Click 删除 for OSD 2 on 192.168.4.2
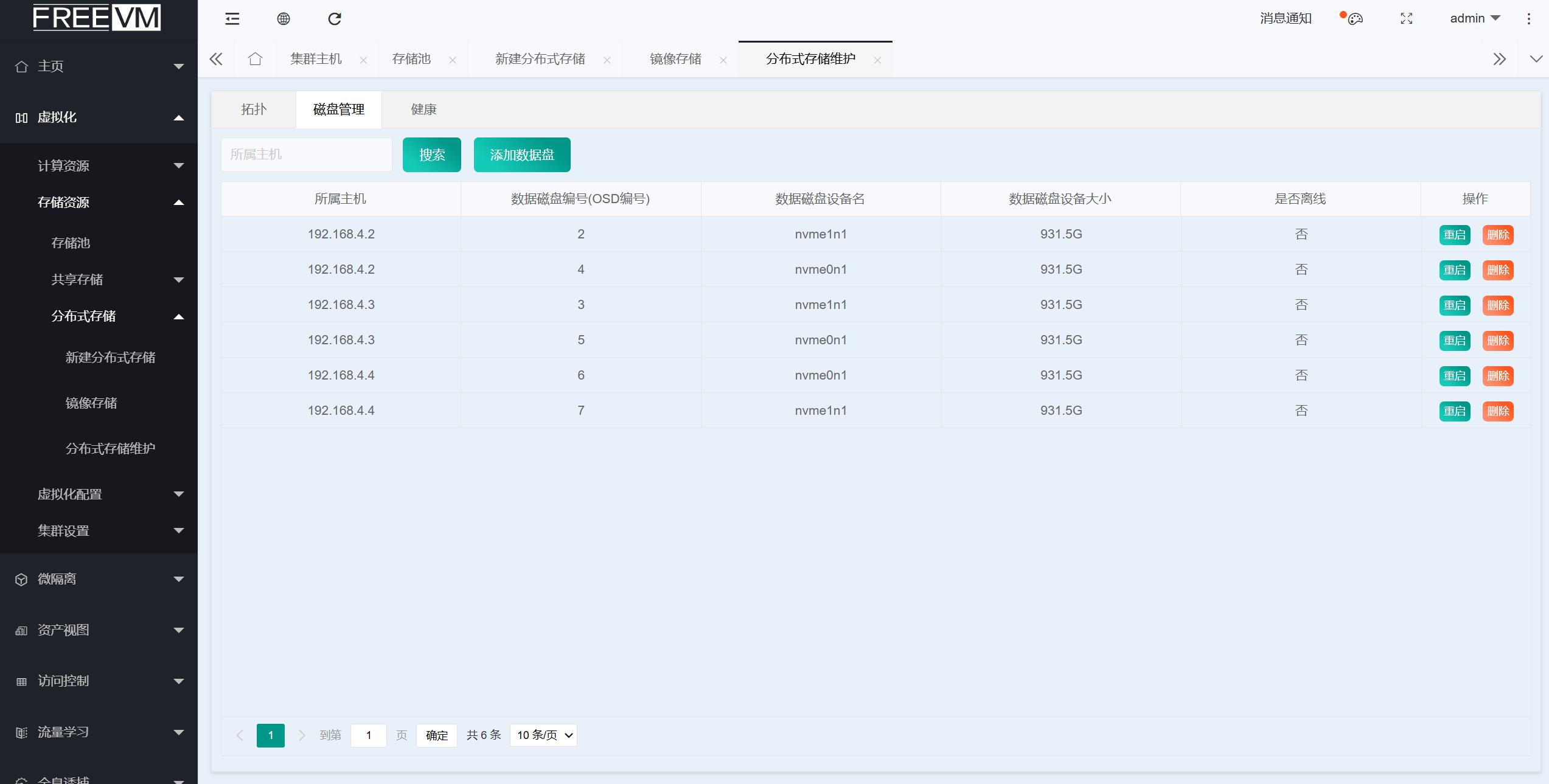 click(x=1497, y=235)
